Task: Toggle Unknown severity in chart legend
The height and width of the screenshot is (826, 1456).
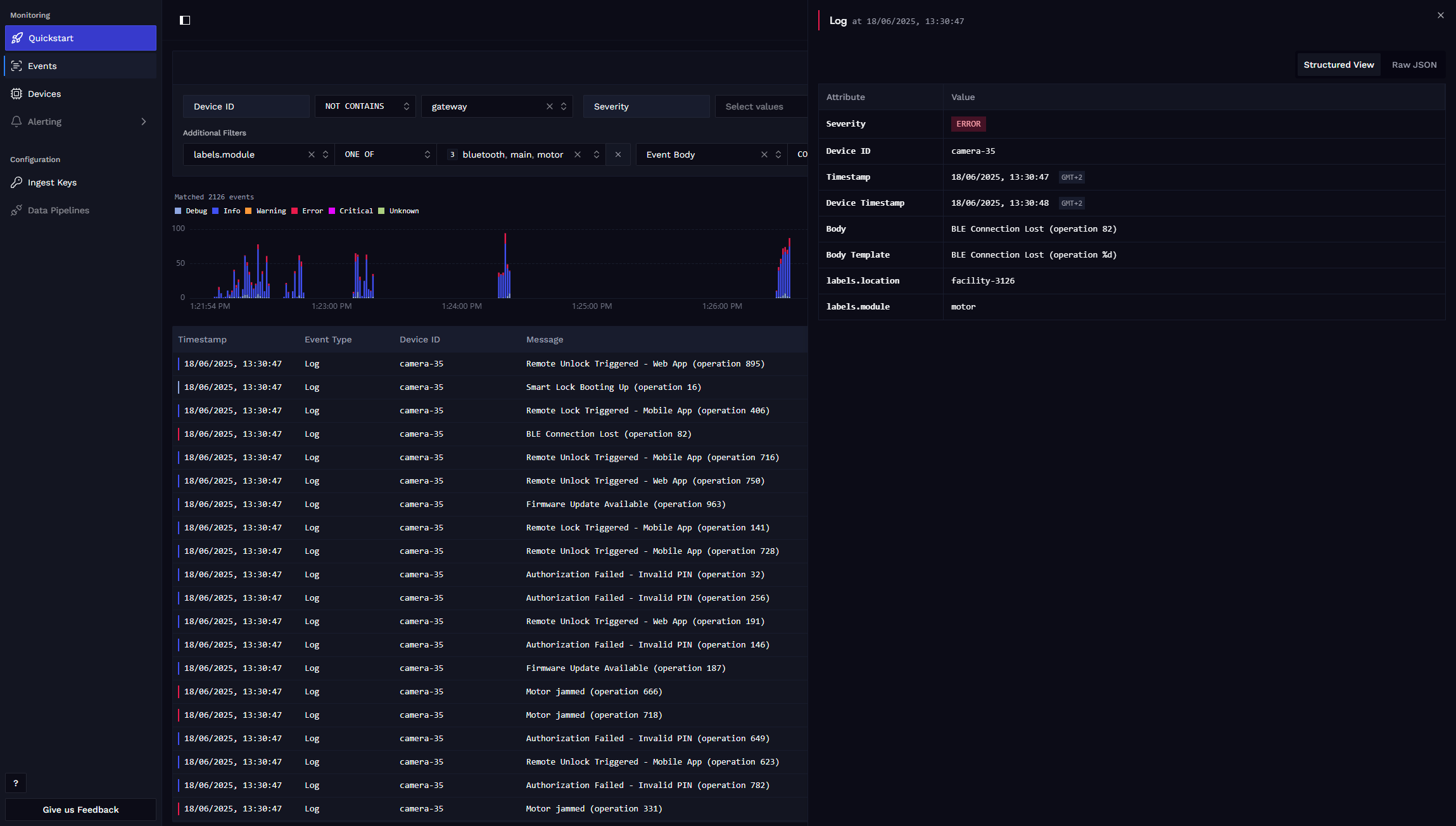Action: (x=399, y=211)
